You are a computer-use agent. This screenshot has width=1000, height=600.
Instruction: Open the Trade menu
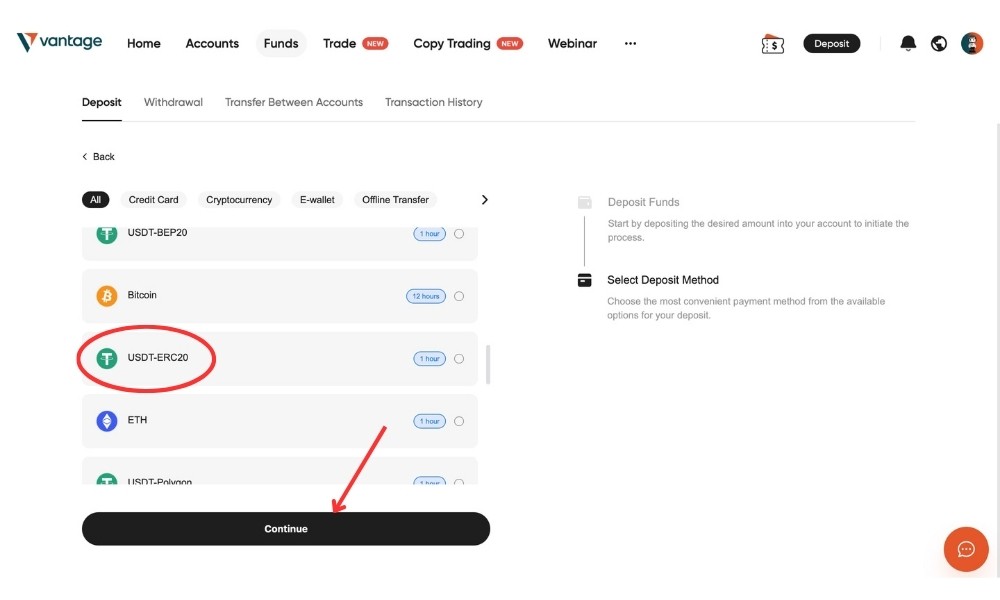coord(339,43)
